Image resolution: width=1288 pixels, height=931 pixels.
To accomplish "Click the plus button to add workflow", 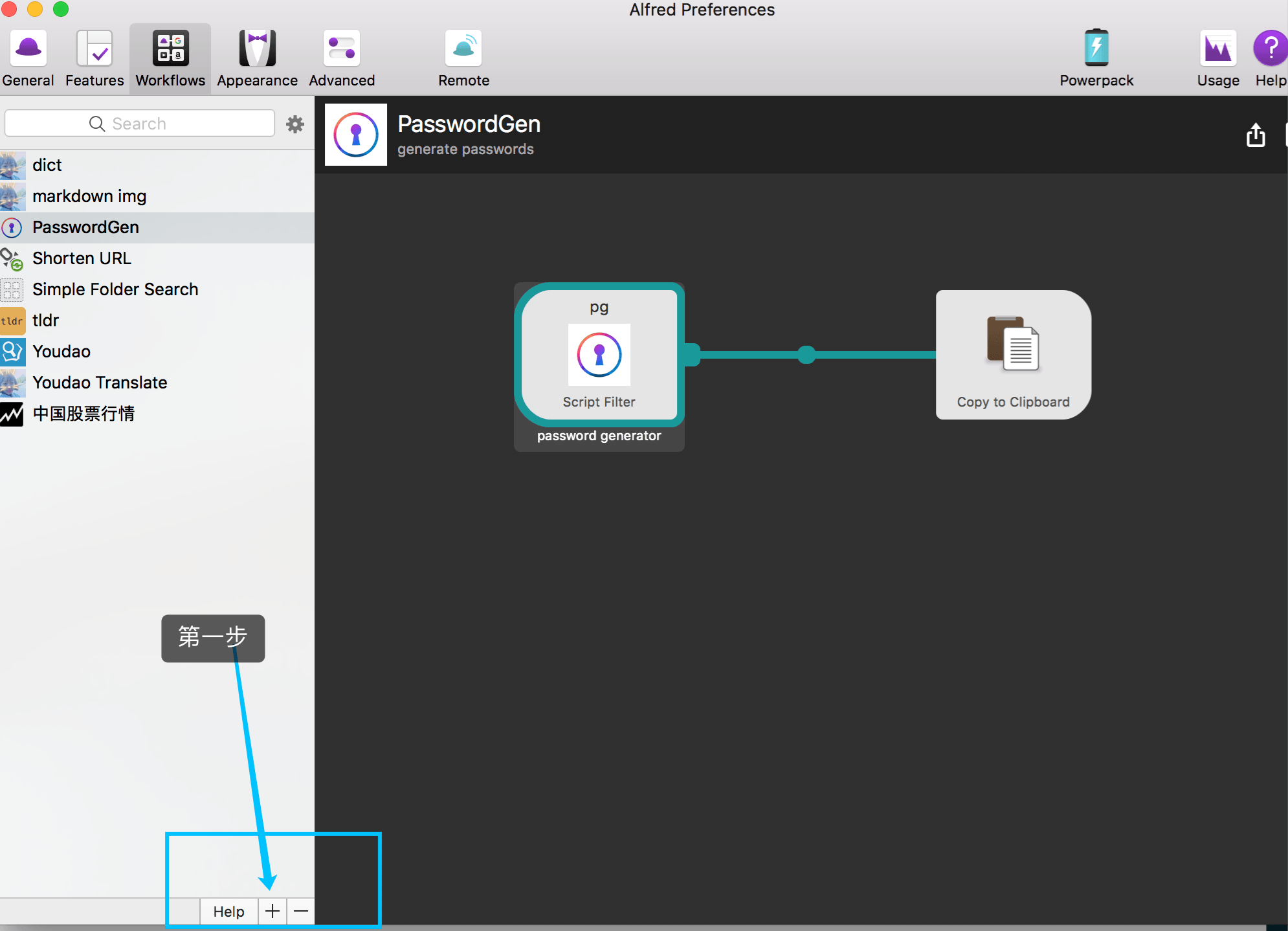I will [x=272, y=912].
